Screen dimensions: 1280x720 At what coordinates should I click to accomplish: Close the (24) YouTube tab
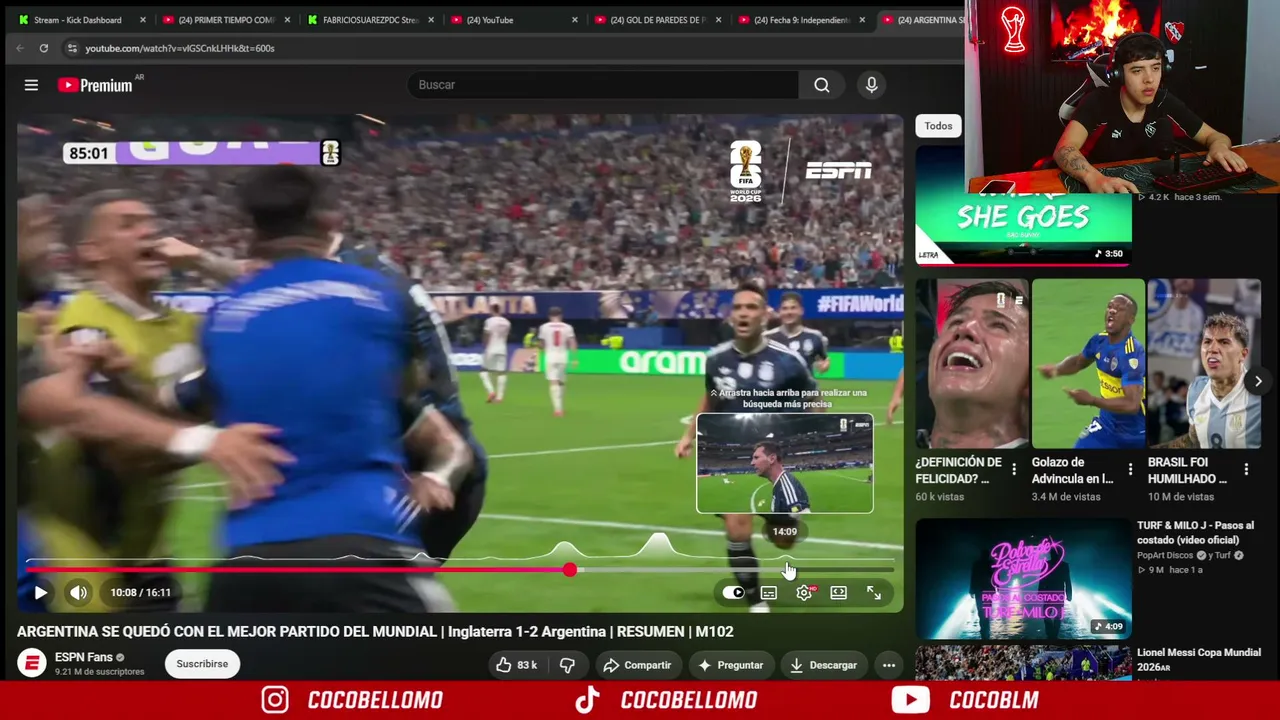click(575, 20)
